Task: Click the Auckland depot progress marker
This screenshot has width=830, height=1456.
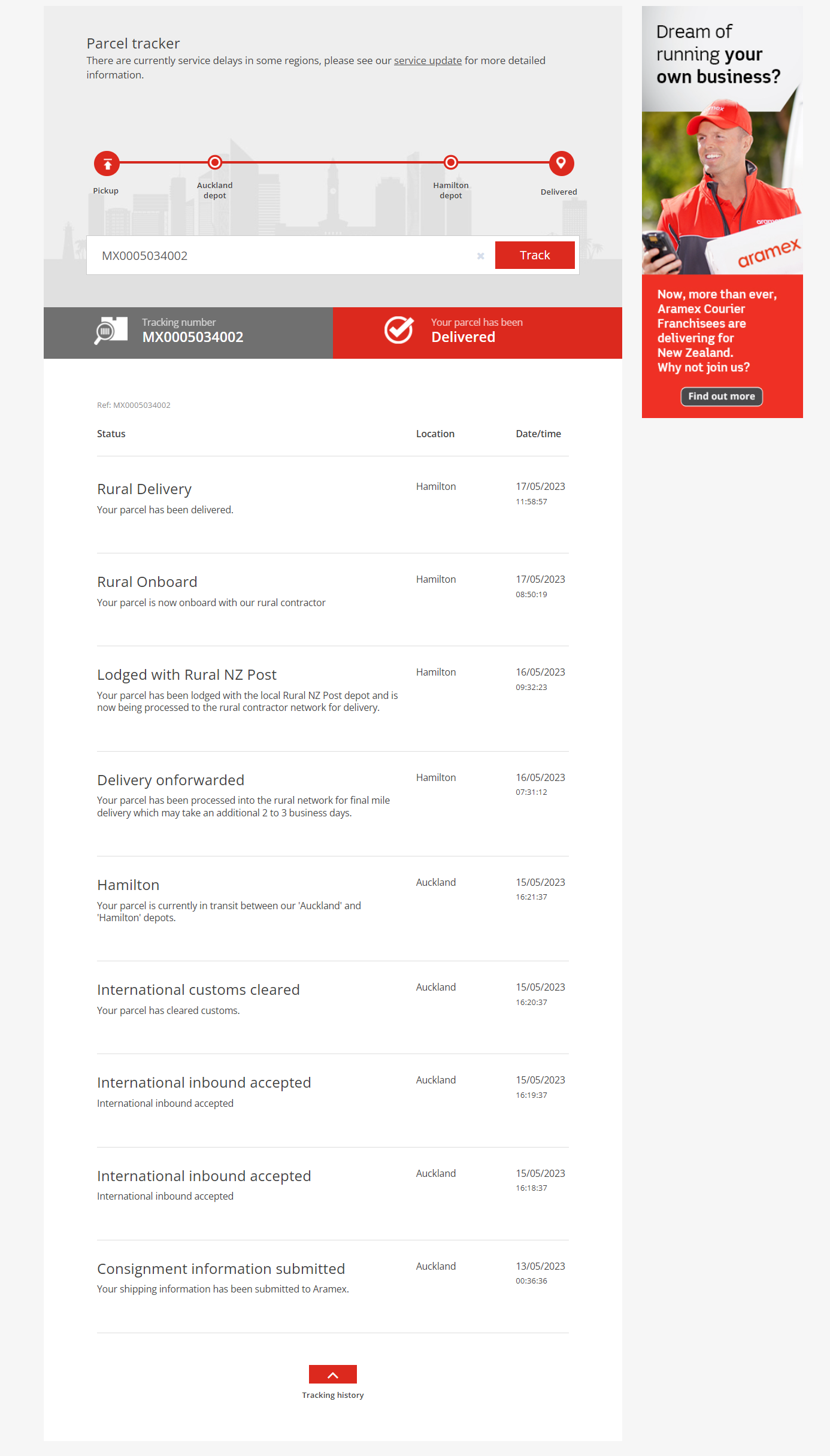Action: pyautogui.click(x=214, y=162)
